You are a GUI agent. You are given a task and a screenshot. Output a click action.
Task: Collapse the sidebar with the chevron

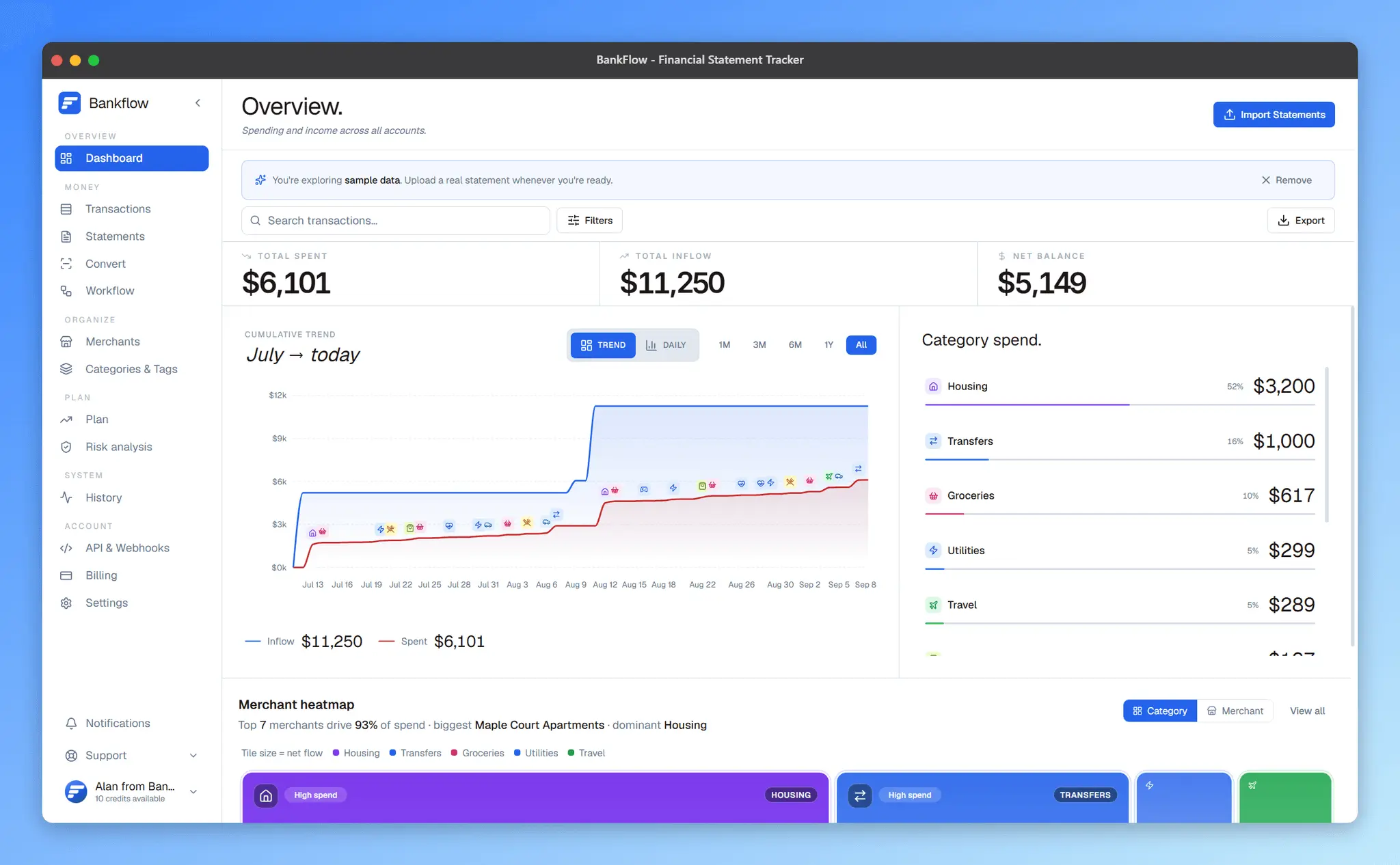point(198,103)
